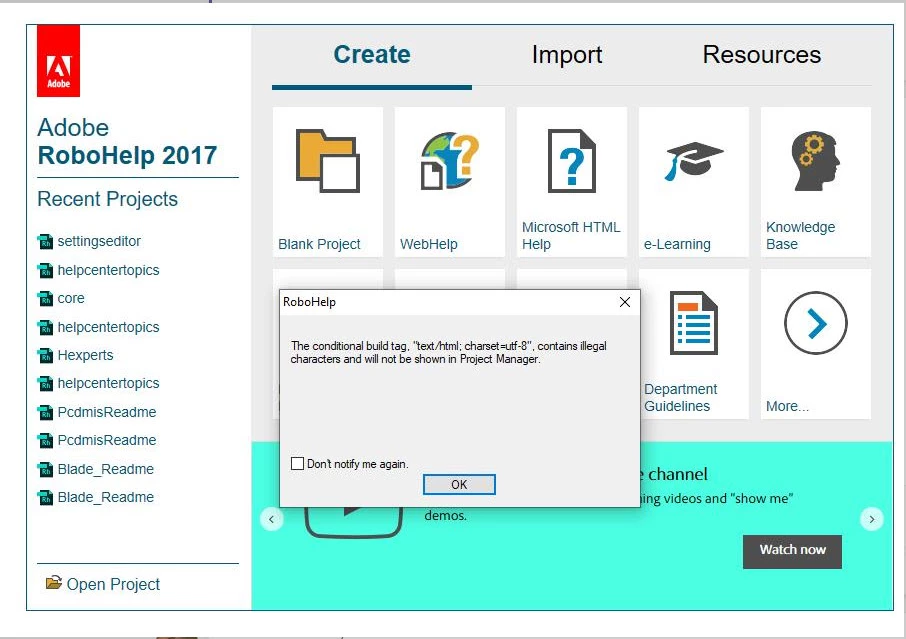Click the Recent Projects heading

tap(107, 199)
